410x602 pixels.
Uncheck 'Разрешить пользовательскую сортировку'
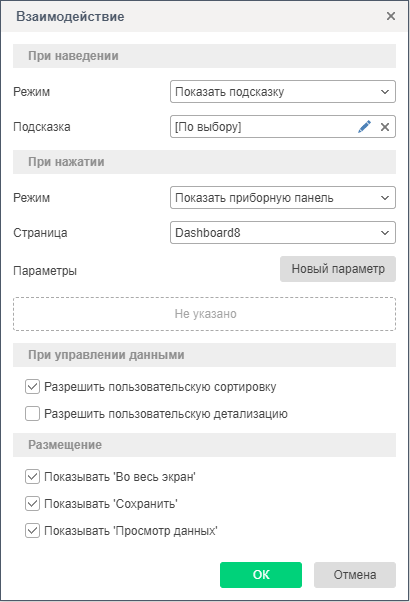click(32, 387)
